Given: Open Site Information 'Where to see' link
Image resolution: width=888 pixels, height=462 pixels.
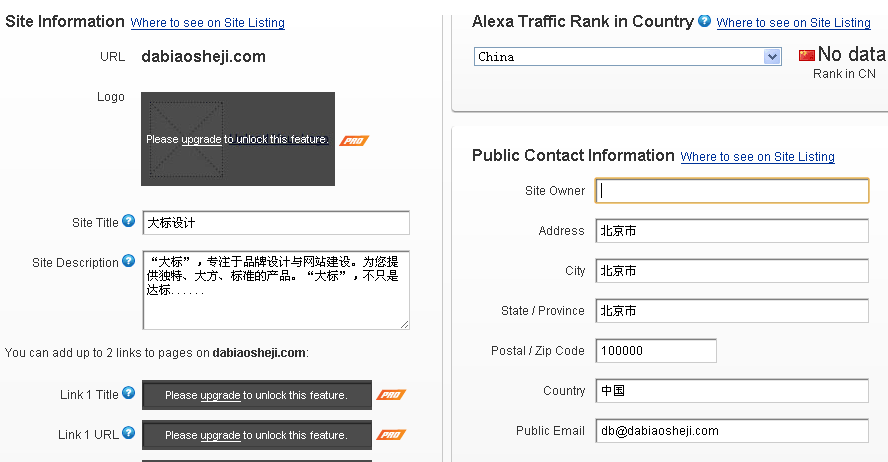Looking at the screenshot, I should point(207,23).
